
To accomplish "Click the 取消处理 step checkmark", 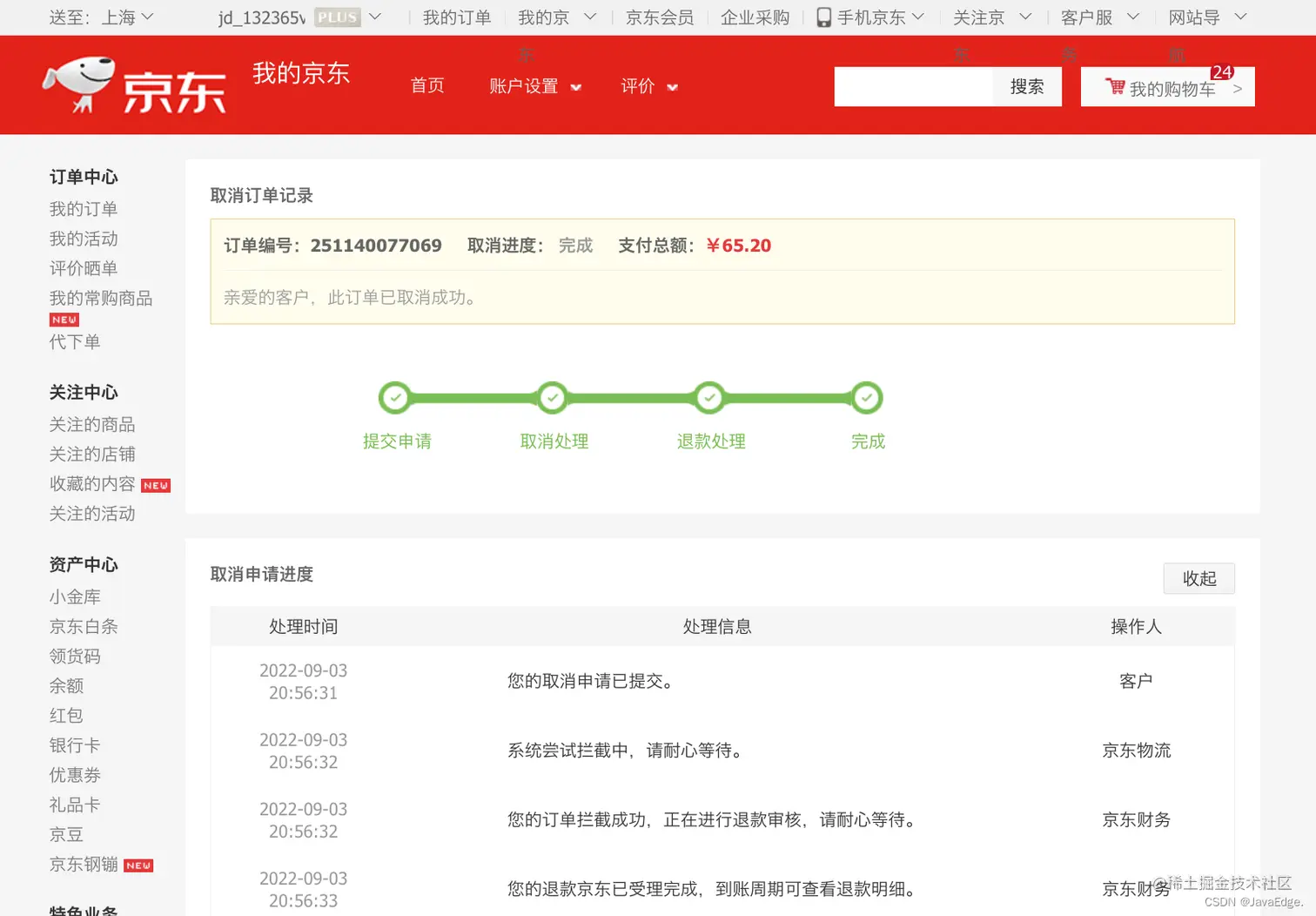I will pyautogui.click(x=553, y=398).
